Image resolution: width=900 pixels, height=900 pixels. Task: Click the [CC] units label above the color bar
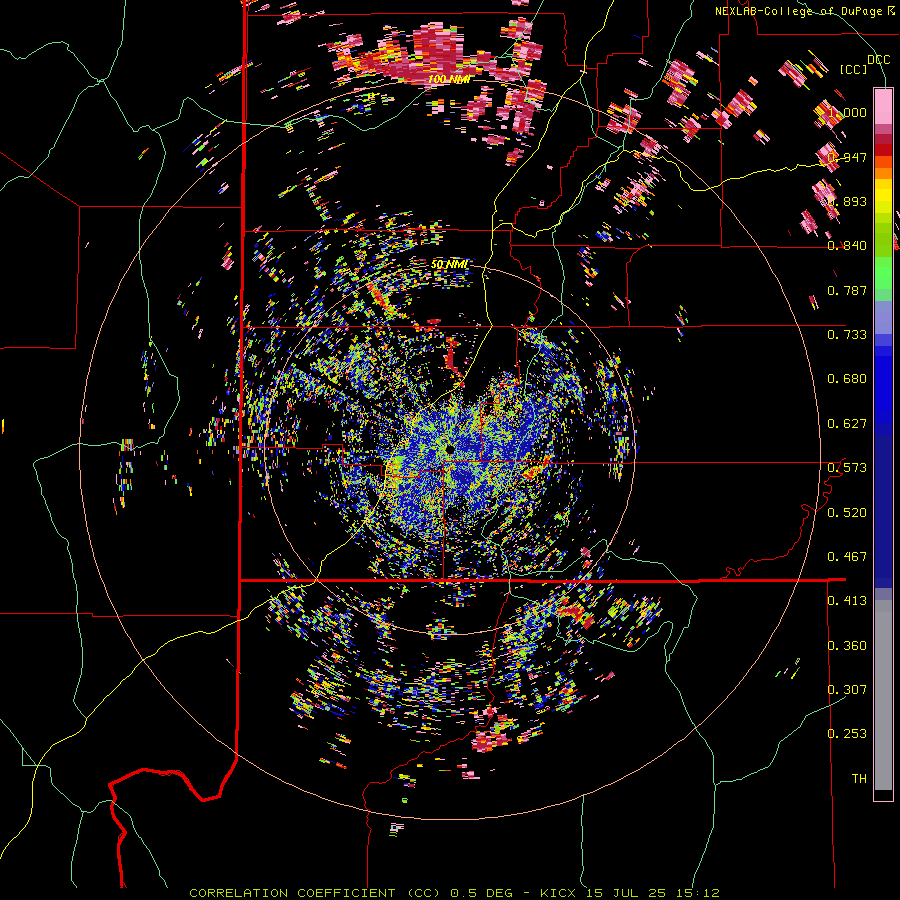(854, 69)
